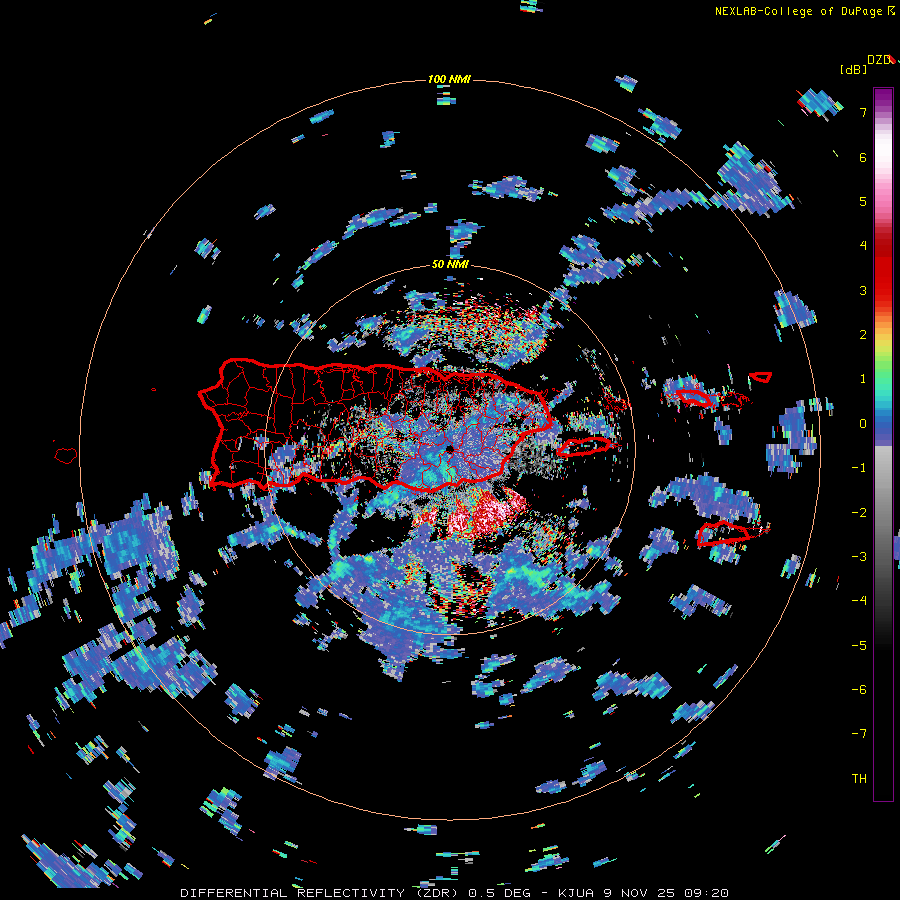Click the Differential Reflectivity KJUA timestamp caption
900x900 pixels.
pyautogui.click(x=455, y=893)
